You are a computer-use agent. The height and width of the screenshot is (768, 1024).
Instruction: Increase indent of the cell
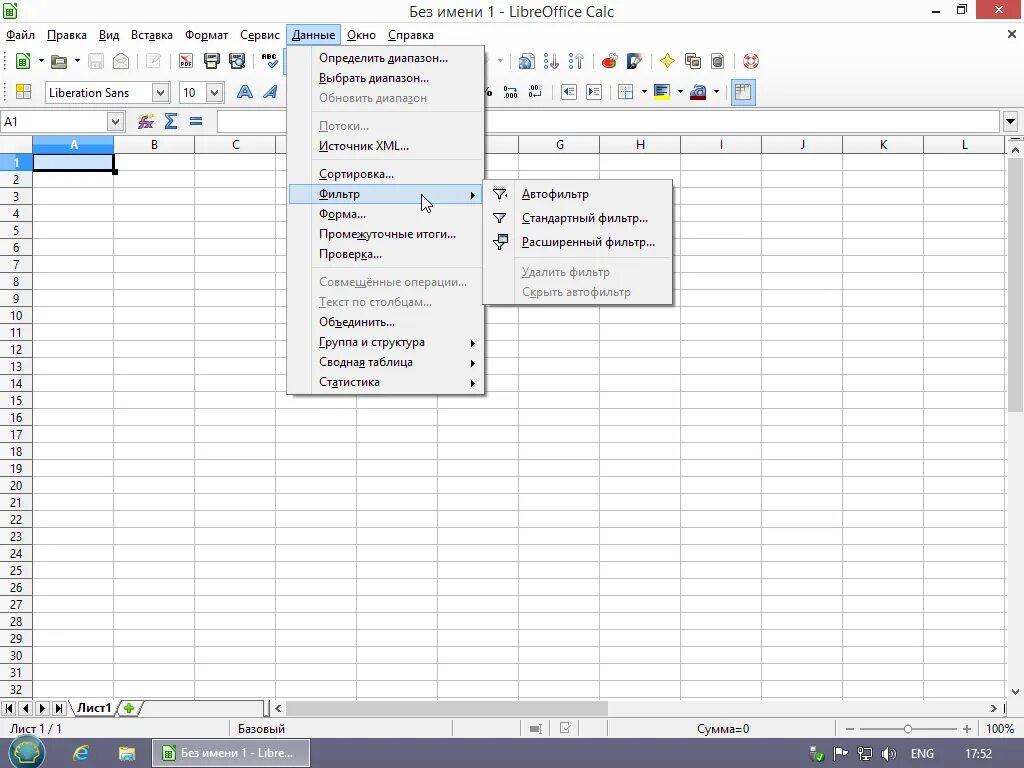tap(594, 92)
